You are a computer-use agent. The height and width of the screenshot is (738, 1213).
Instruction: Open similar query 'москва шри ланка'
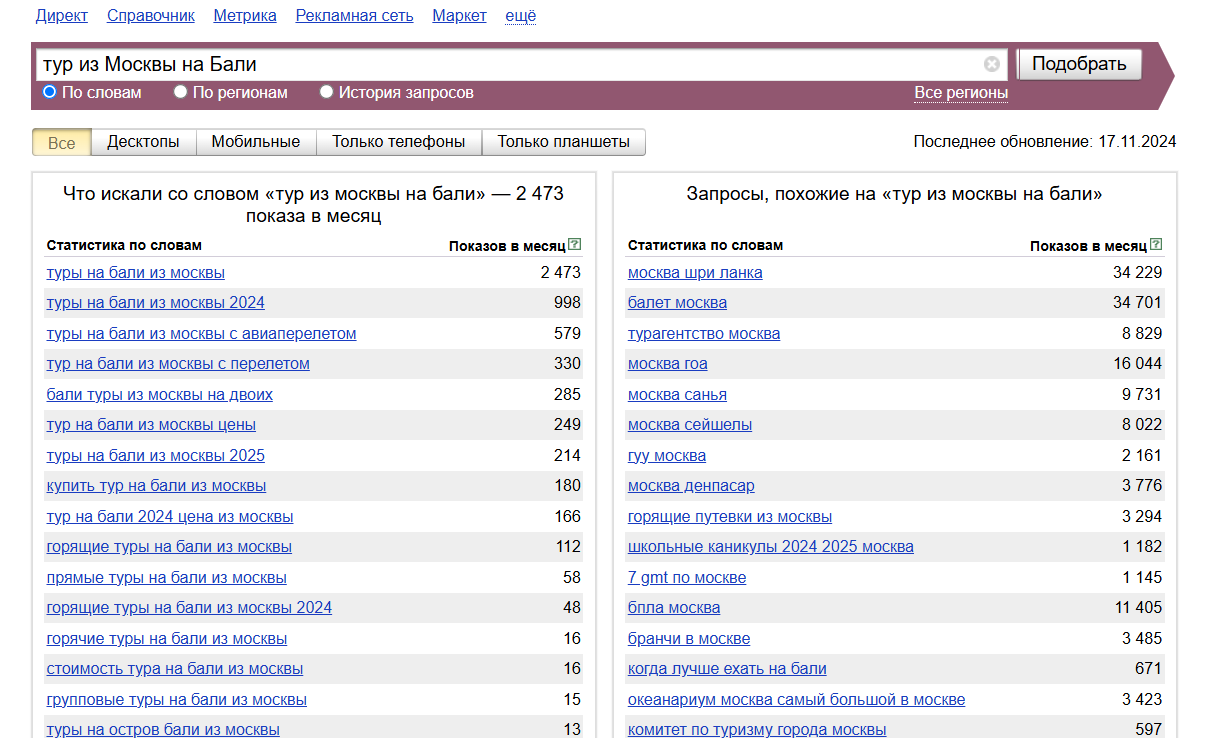pyautogui.click(x=695, y=273)
